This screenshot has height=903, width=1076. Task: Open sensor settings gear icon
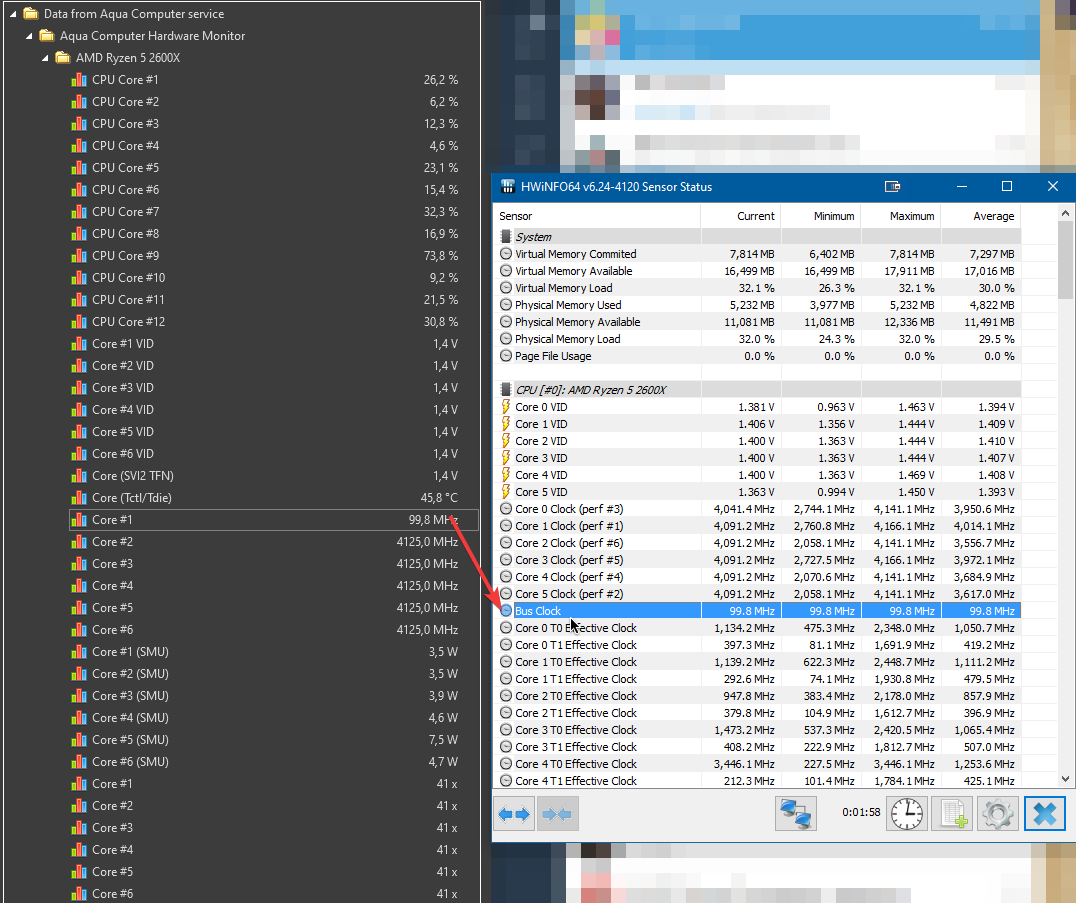(997, 815)
